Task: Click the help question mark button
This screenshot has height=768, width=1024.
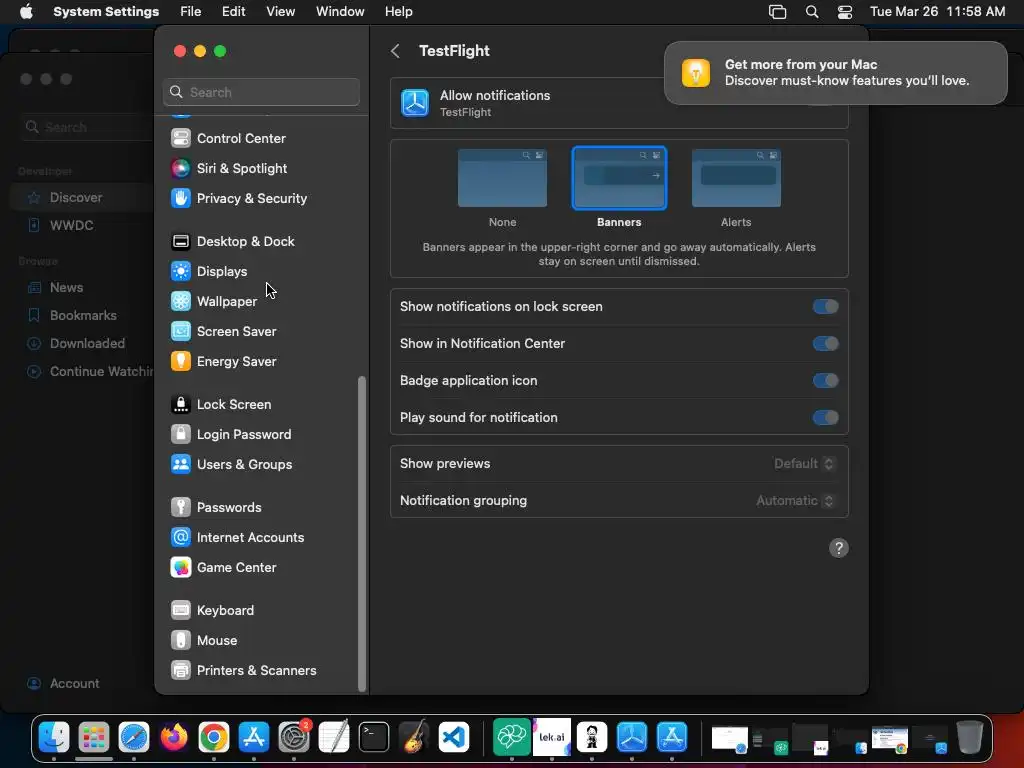Action: click(x=839, y=549)
